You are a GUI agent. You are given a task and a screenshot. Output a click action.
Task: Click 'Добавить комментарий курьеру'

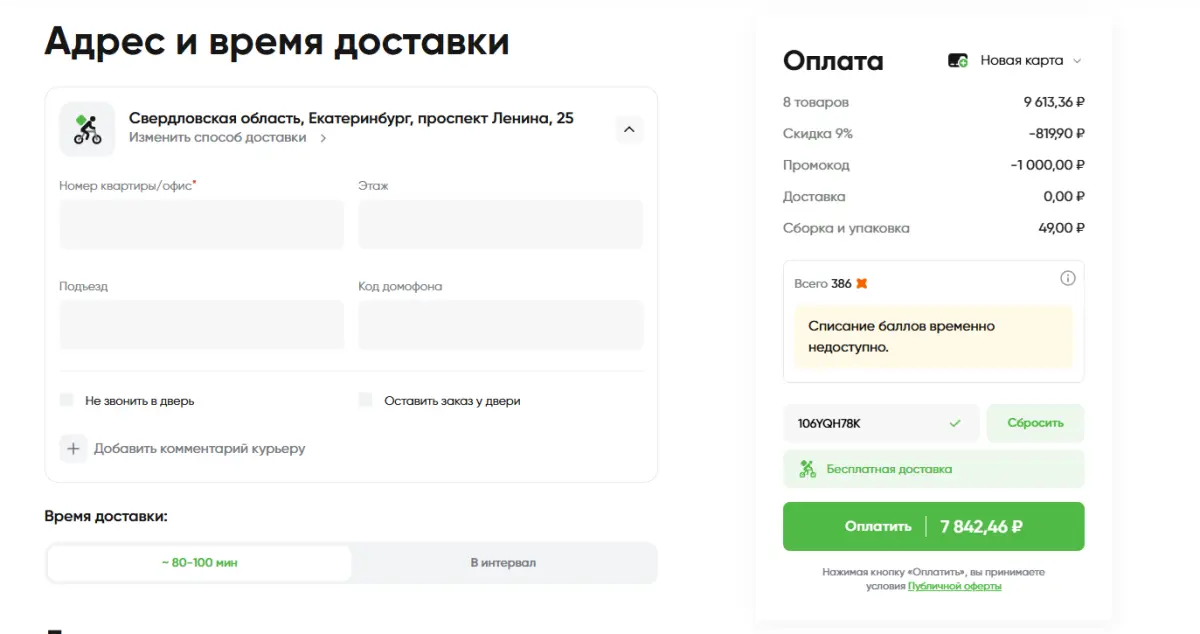tap(200, 449)
